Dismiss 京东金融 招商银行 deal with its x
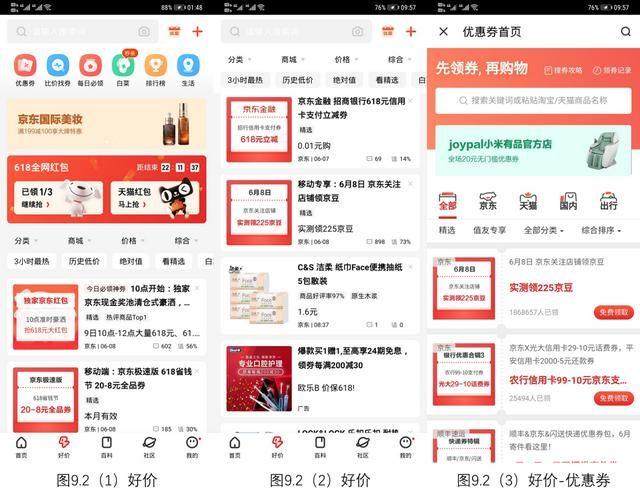640x498 pixels. pos(411,100)
